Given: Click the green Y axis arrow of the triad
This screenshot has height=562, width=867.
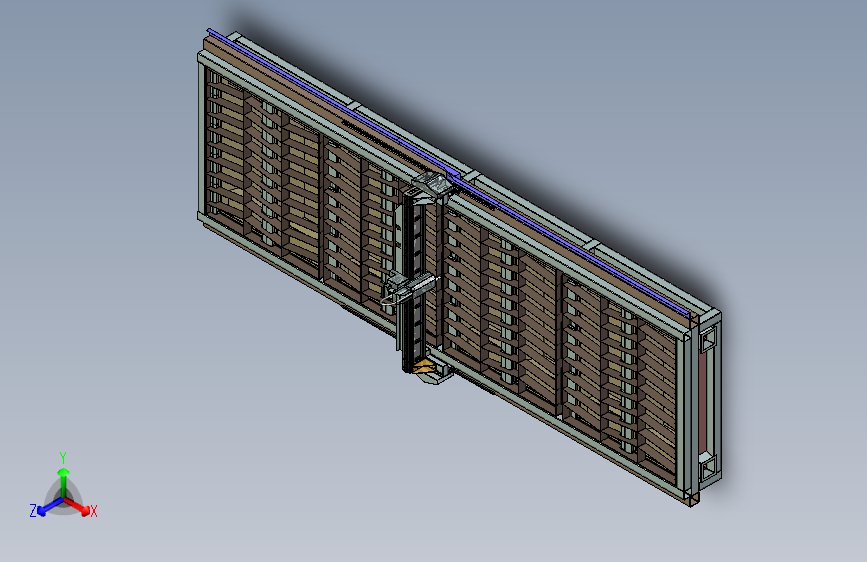Looking at the screenshot, I should [x=64, y=481].
